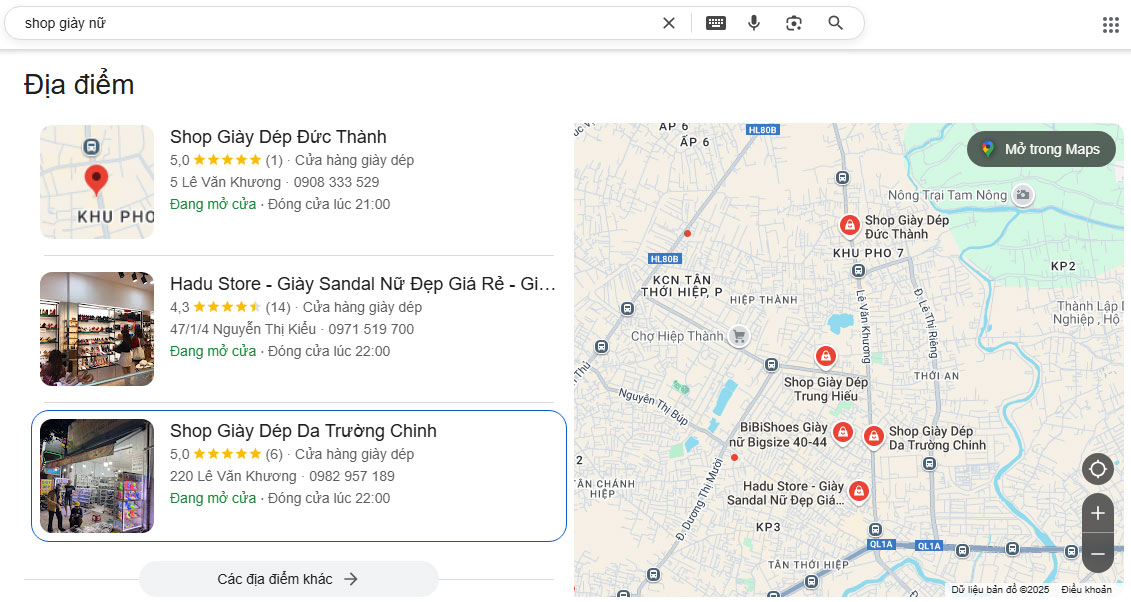Click the 'Điều khoản' map terms link
This screenshot has width=1131, height=602.
coord(1086,590)
